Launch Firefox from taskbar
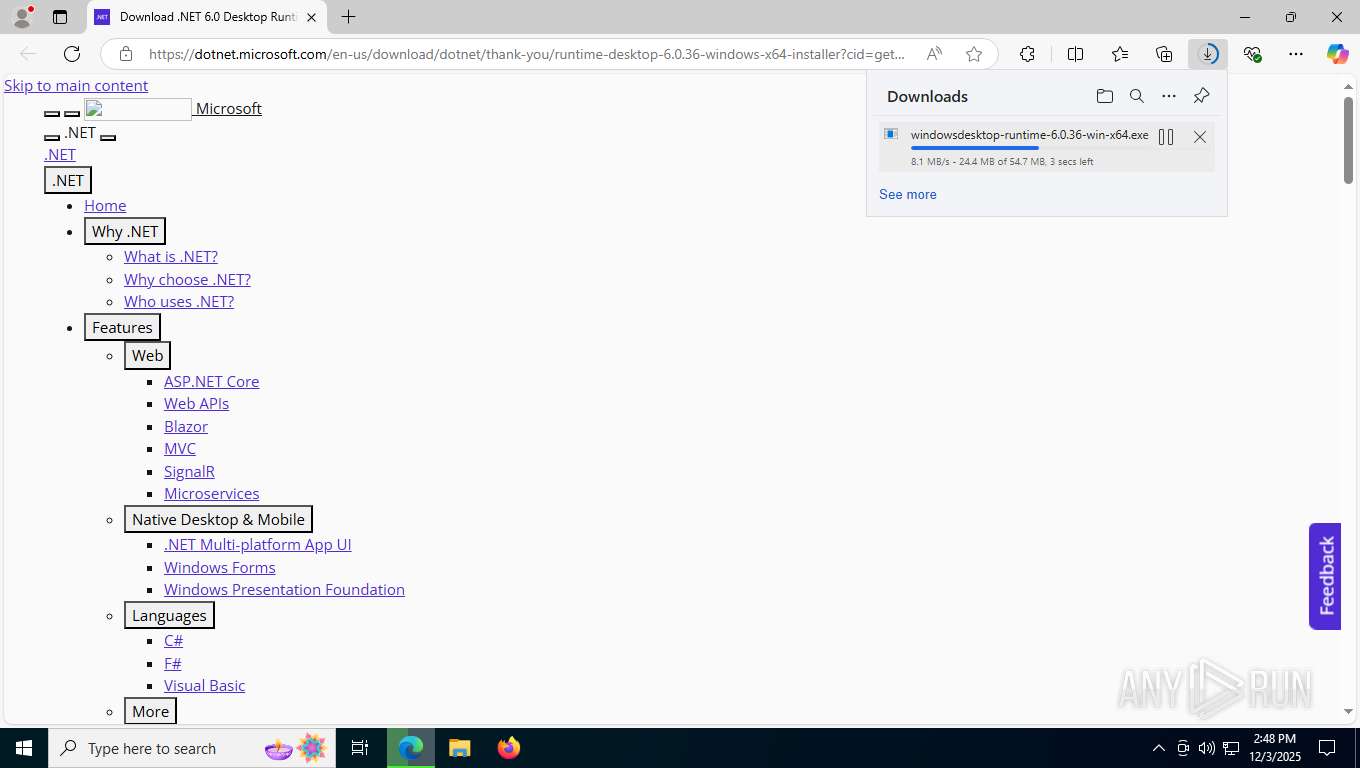The width and height of the screenshot is (1360, 768). point(509,748)
